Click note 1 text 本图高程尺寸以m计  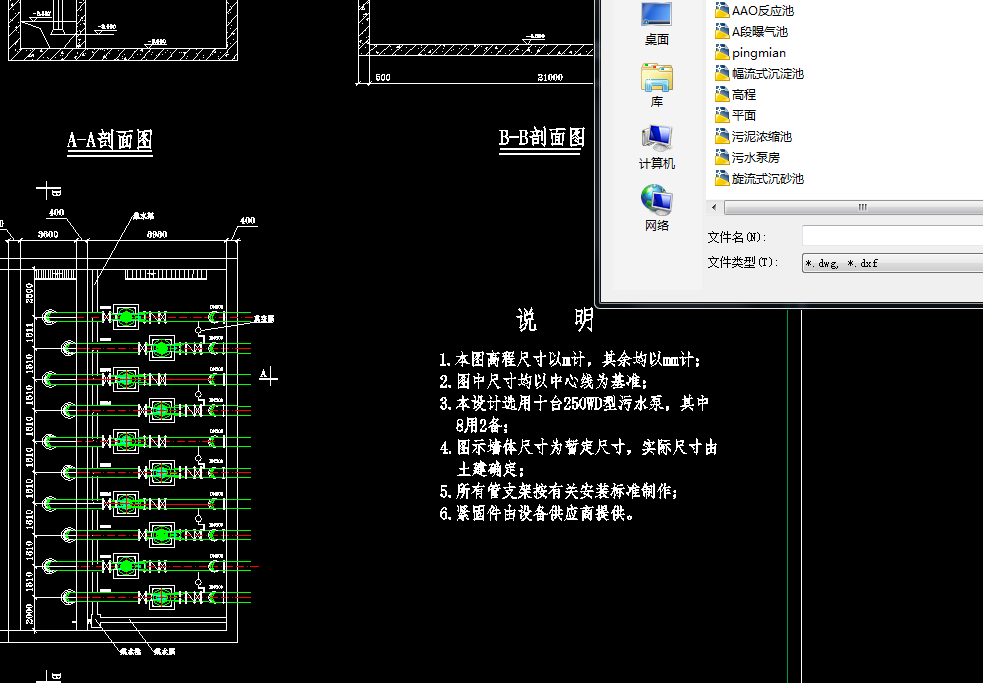click(570, 359)
